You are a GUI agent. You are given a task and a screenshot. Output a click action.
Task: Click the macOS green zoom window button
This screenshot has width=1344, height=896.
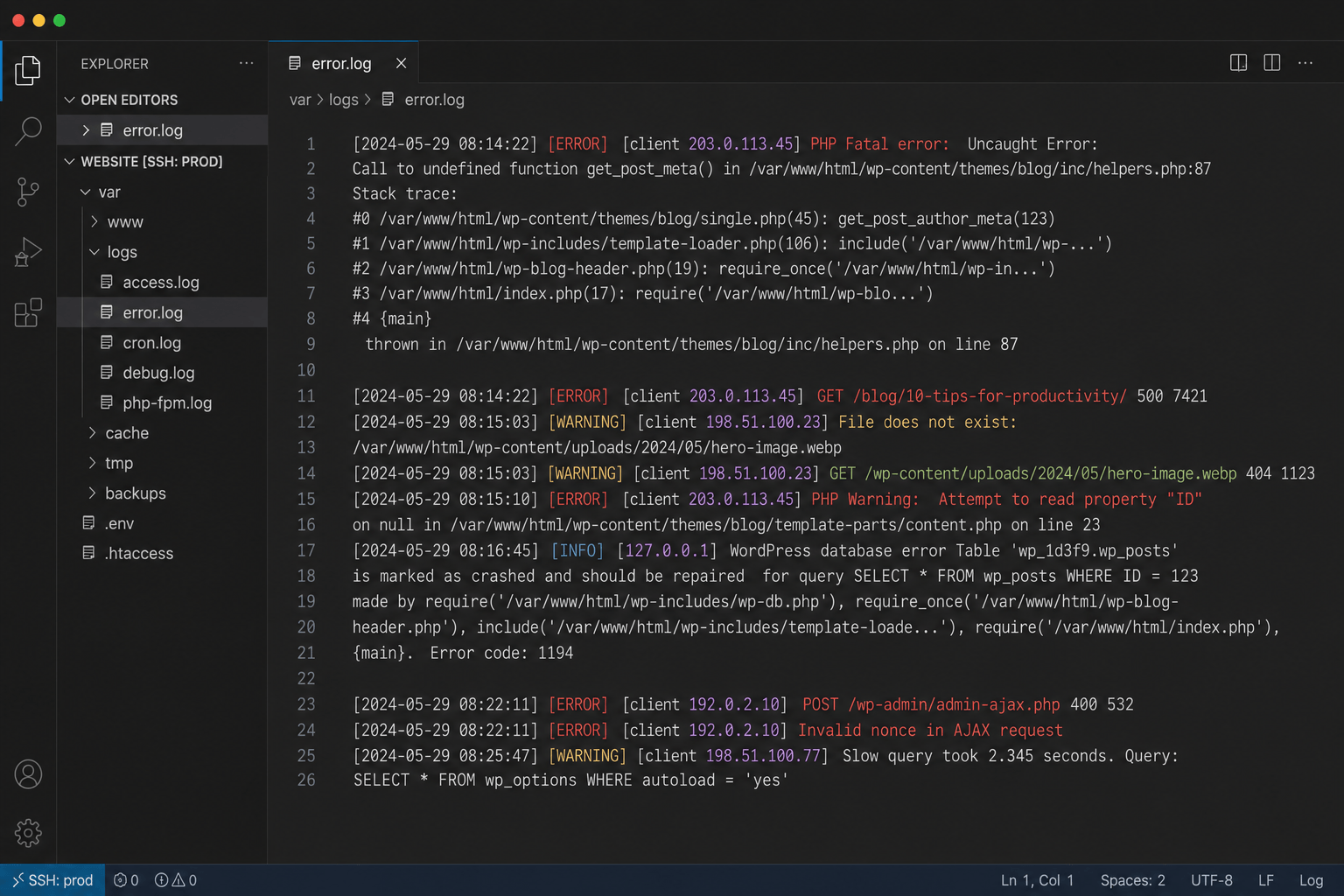(59, 20)
